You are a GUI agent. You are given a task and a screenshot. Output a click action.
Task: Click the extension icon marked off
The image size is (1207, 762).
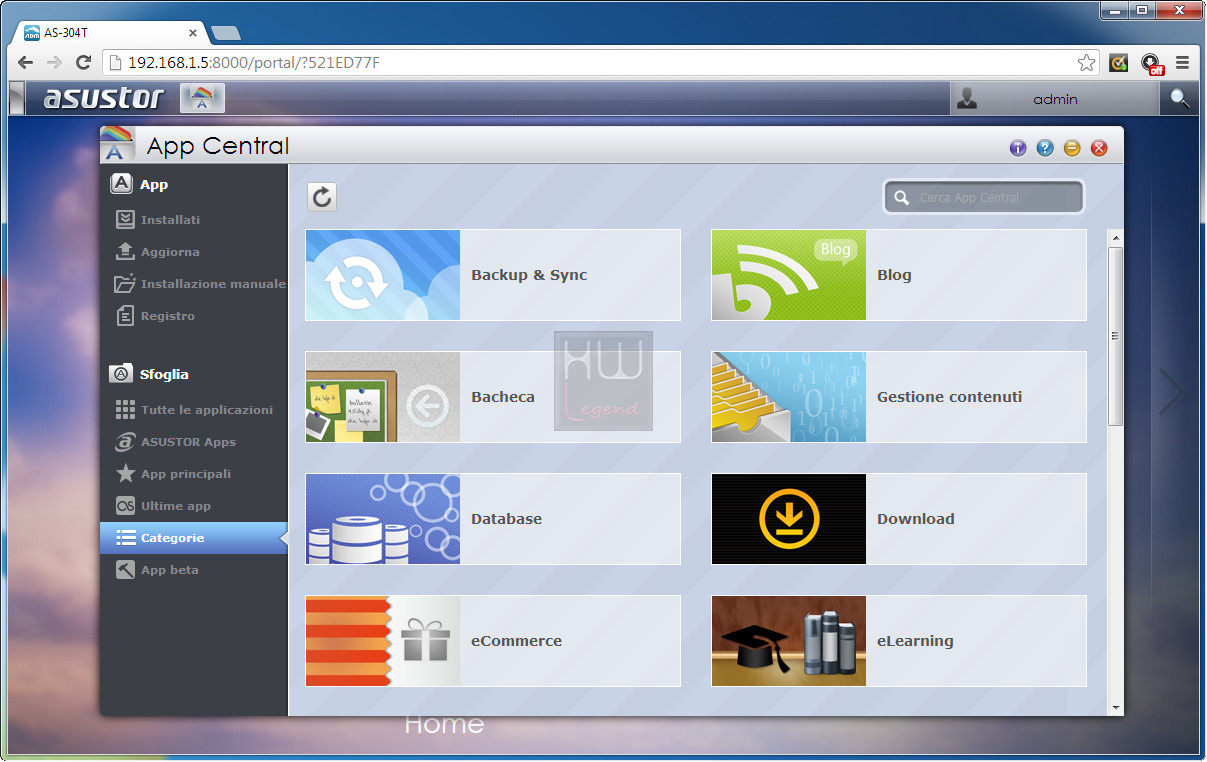(1151, 64)
